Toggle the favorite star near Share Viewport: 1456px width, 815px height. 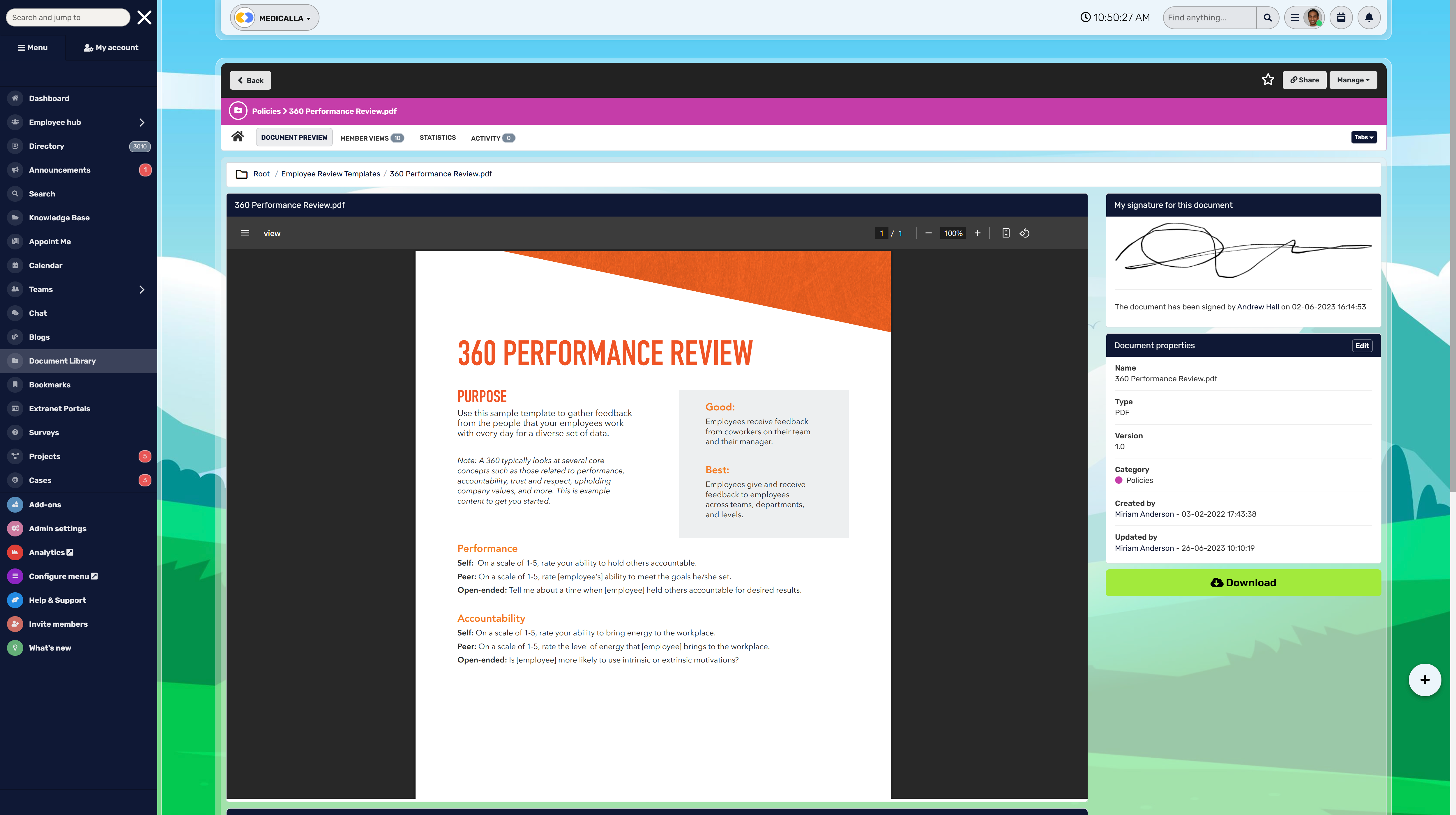[x=1268, y=80]
